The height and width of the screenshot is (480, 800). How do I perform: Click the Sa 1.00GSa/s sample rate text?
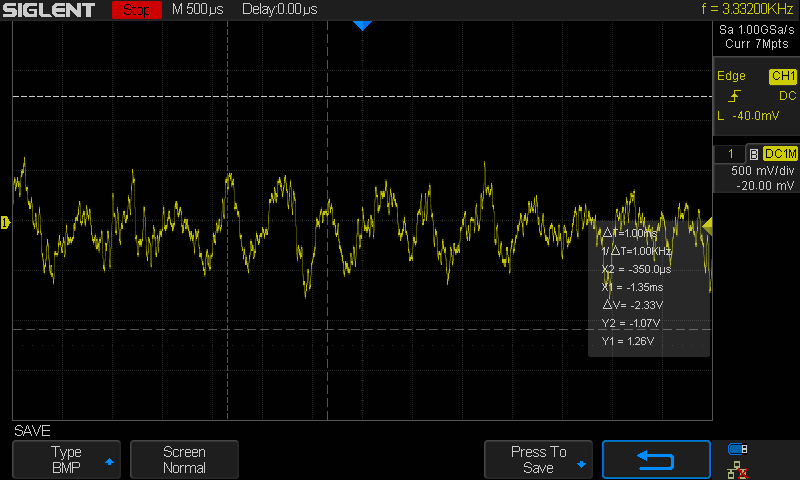point(757,30)
